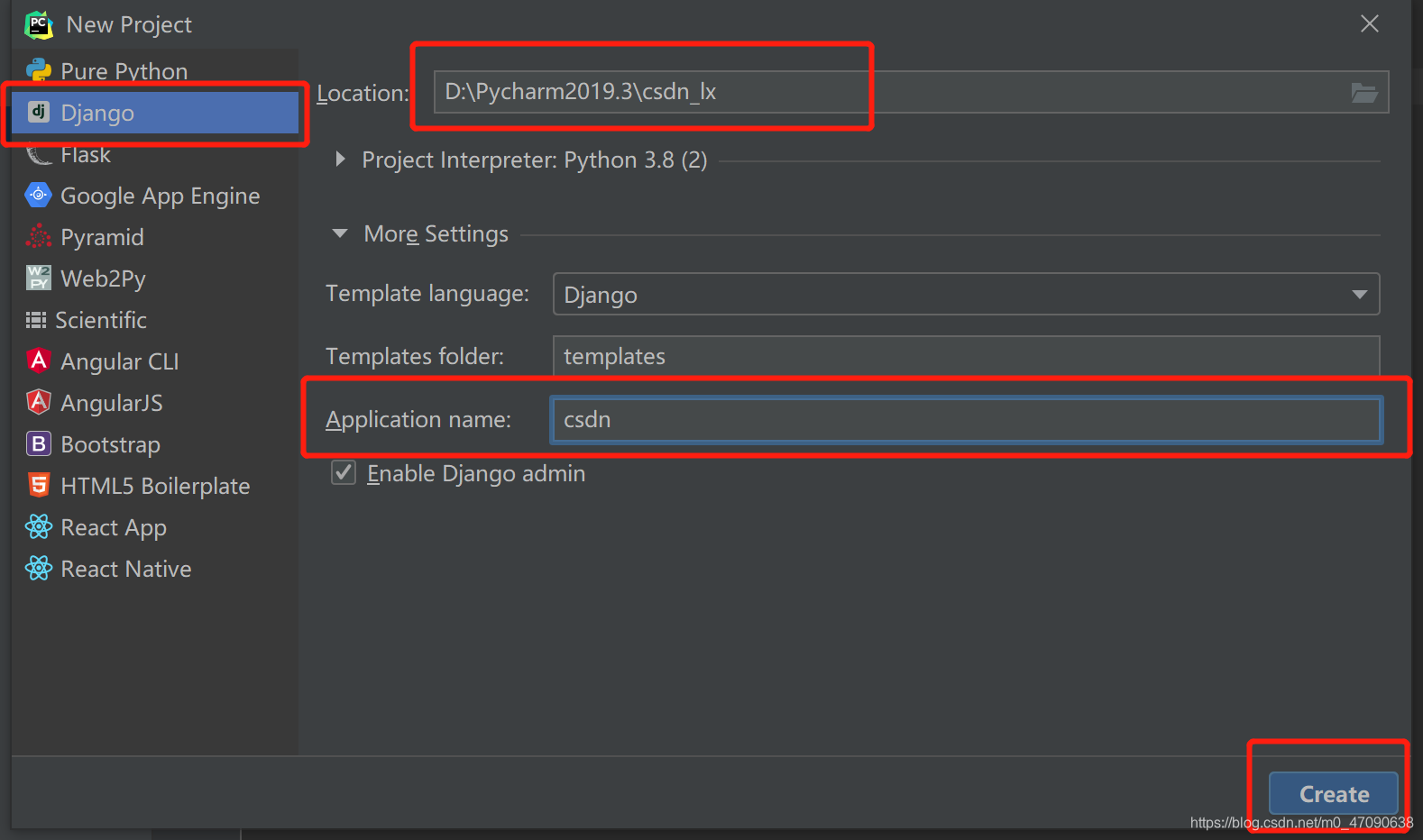Image resolution: width=1423 pixels, height=840 pixels.
Task: Click the Location path field
Action: tap(911, 92)
